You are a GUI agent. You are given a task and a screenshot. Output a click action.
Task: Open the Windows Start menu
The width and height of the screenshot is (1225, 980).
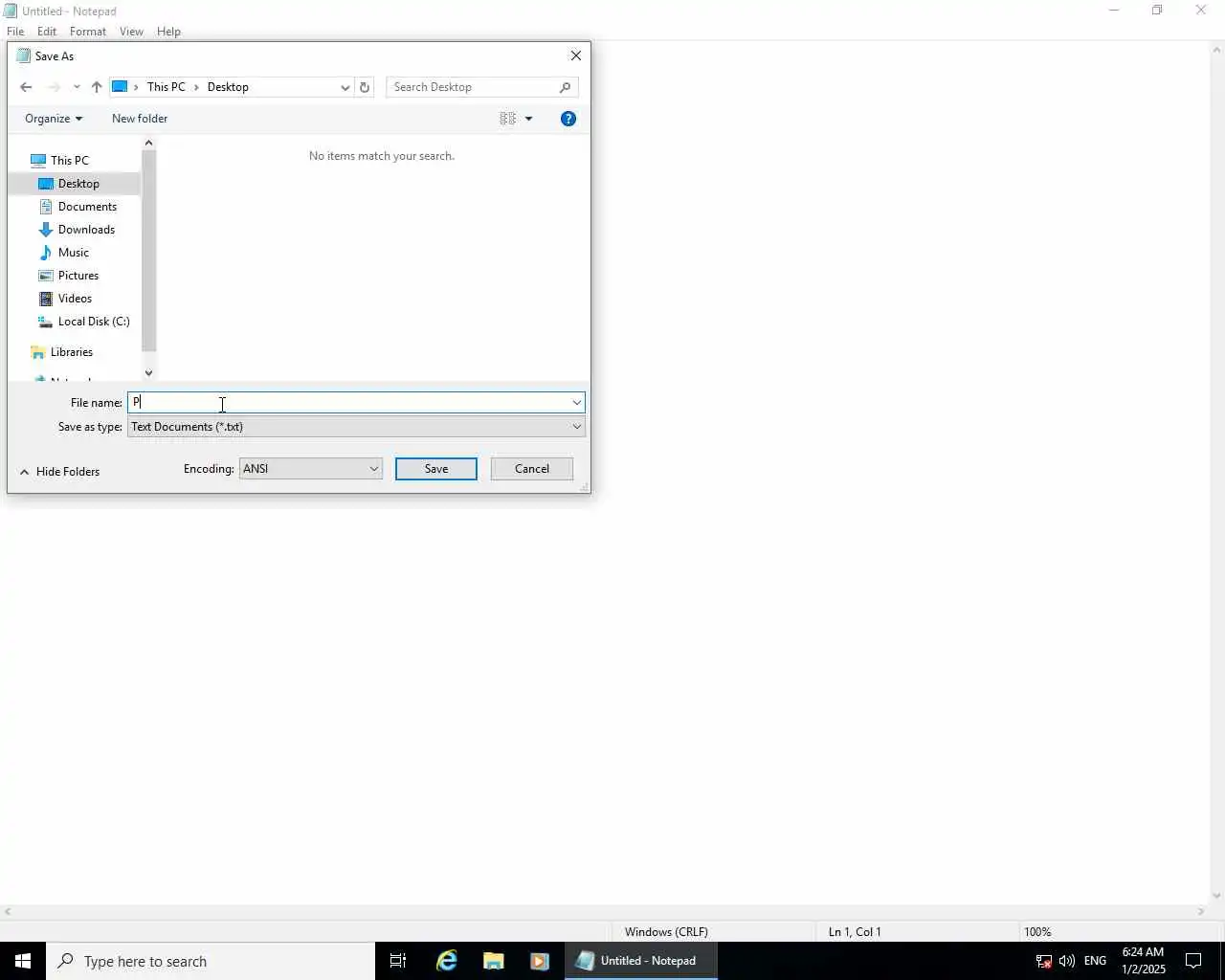click(x=23, y=961)
